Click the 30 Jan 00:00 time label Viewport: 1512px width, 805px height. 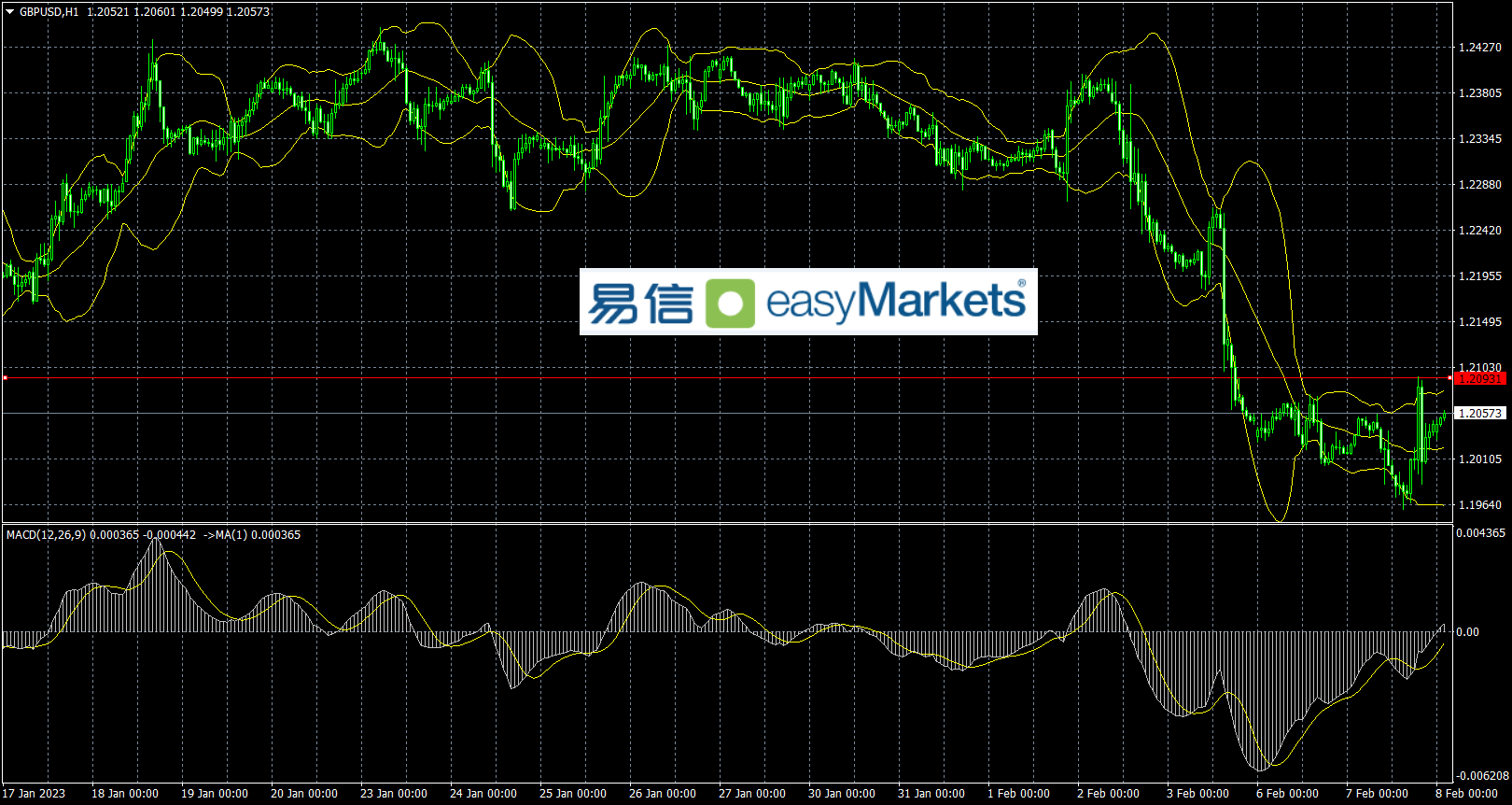pos(842,794)
